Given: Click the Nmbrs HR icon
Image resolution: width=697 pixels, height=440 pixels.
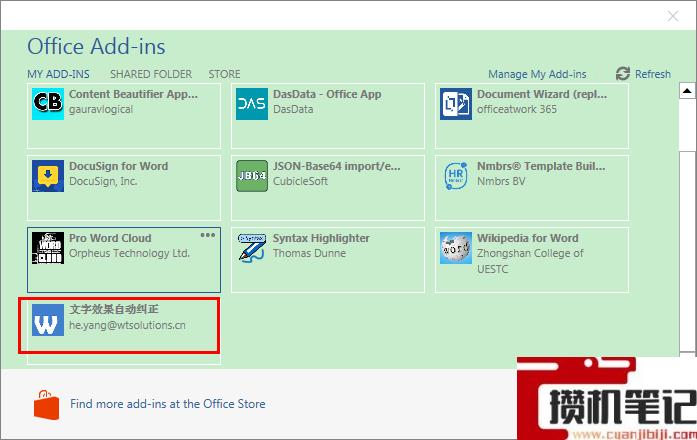Looking at the screenshot, I should point(456,176).
